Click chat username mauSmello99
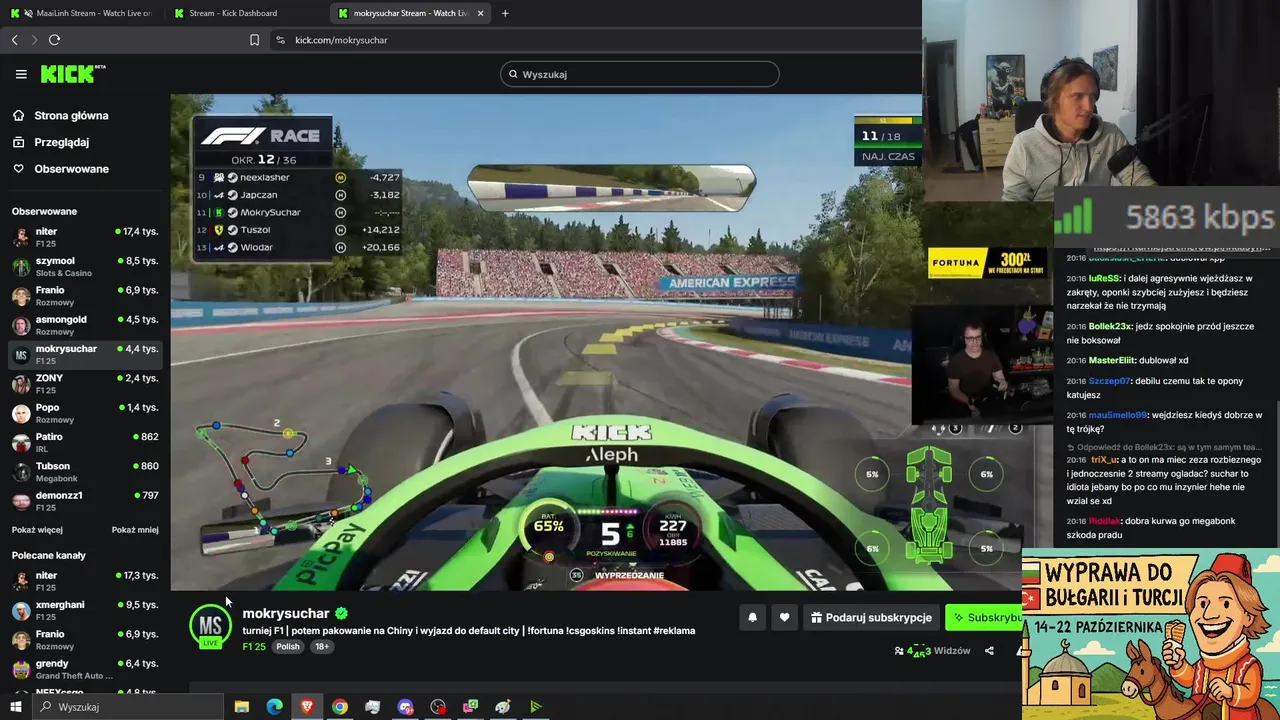1280x720 pixels. click(x=1119, y=415)
